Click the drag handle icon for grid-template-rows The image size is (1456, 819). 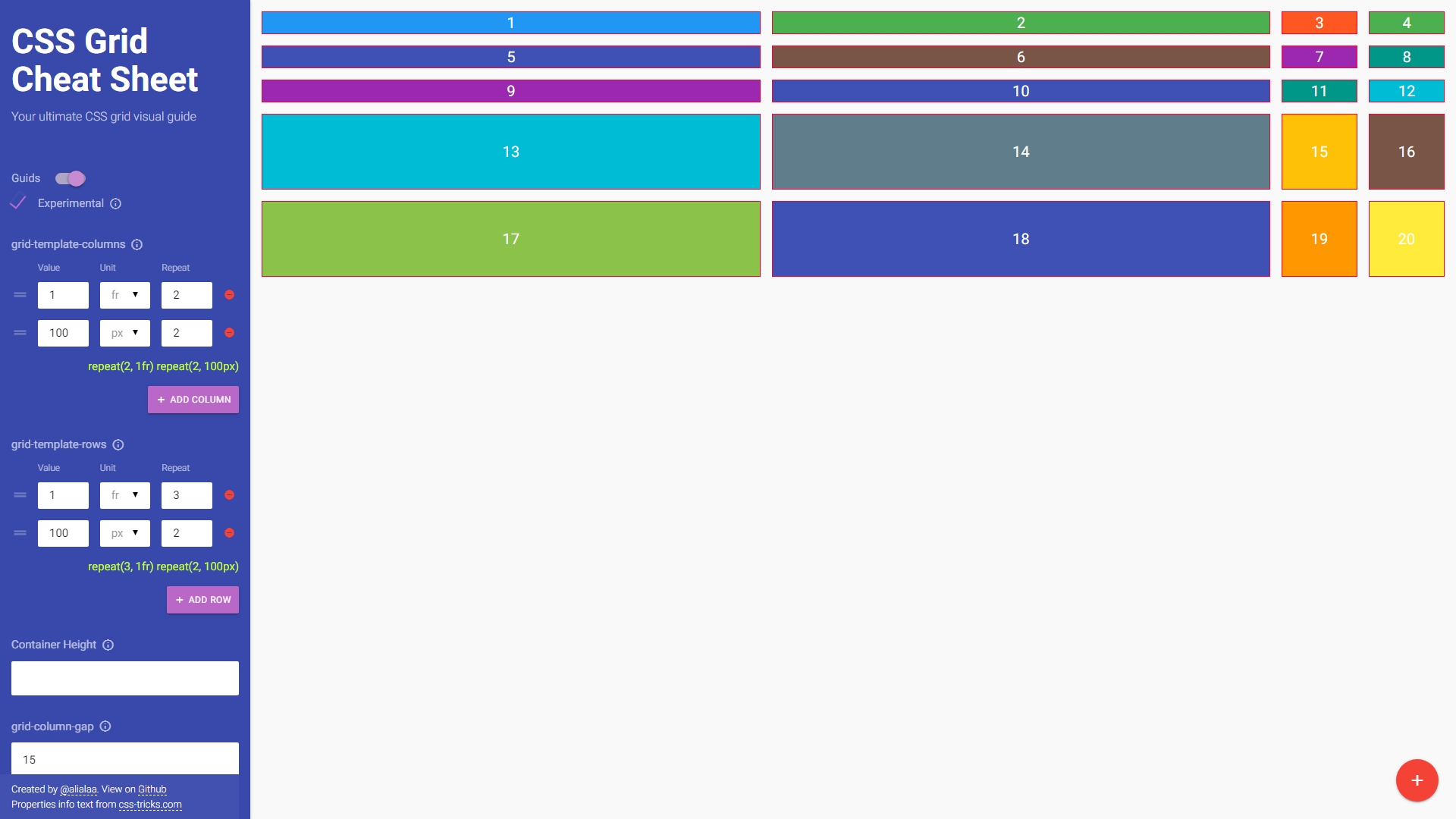[19, 494]
